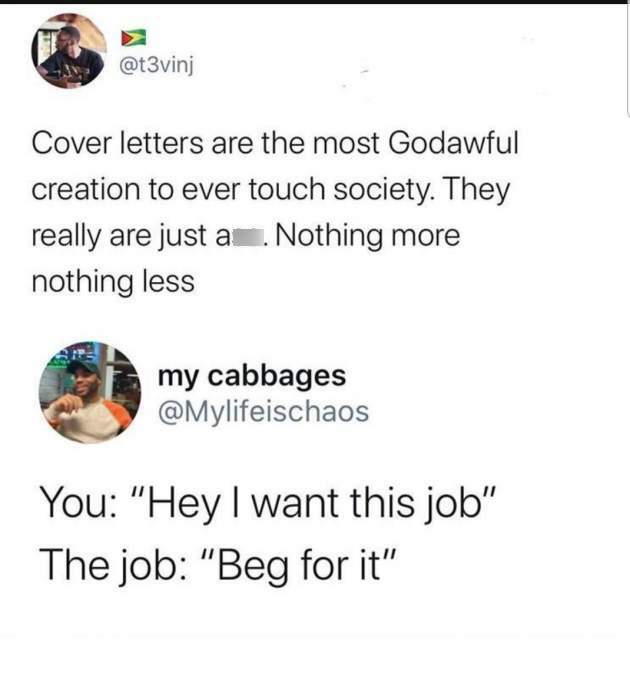This screenshot has width=630, height=682.
Task: Select the 'my cabbages' display name
Action: tap(252, 376)
